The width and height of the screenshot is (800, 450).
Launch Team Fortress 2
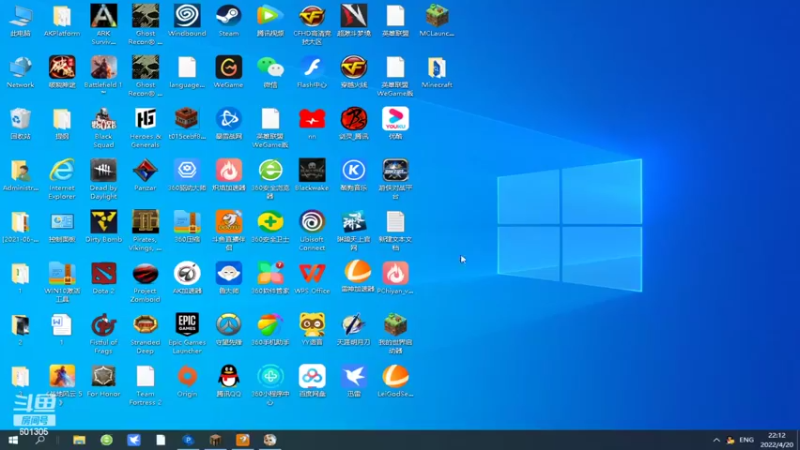(x=145, y=385)
